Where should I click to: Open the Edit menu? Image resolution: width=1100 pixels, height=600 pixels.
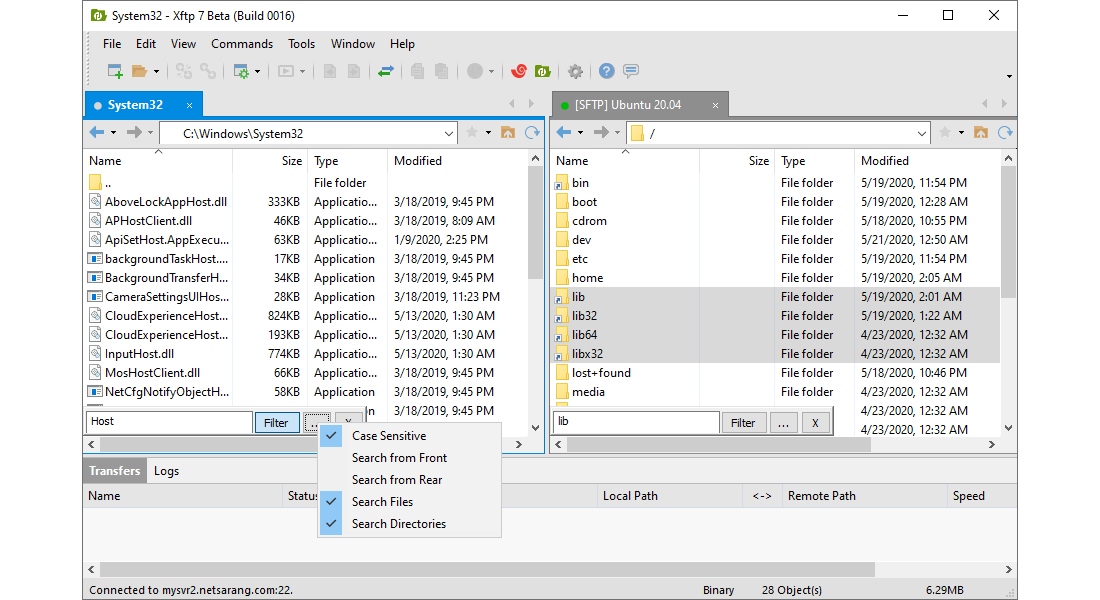(x=146, y=44)
